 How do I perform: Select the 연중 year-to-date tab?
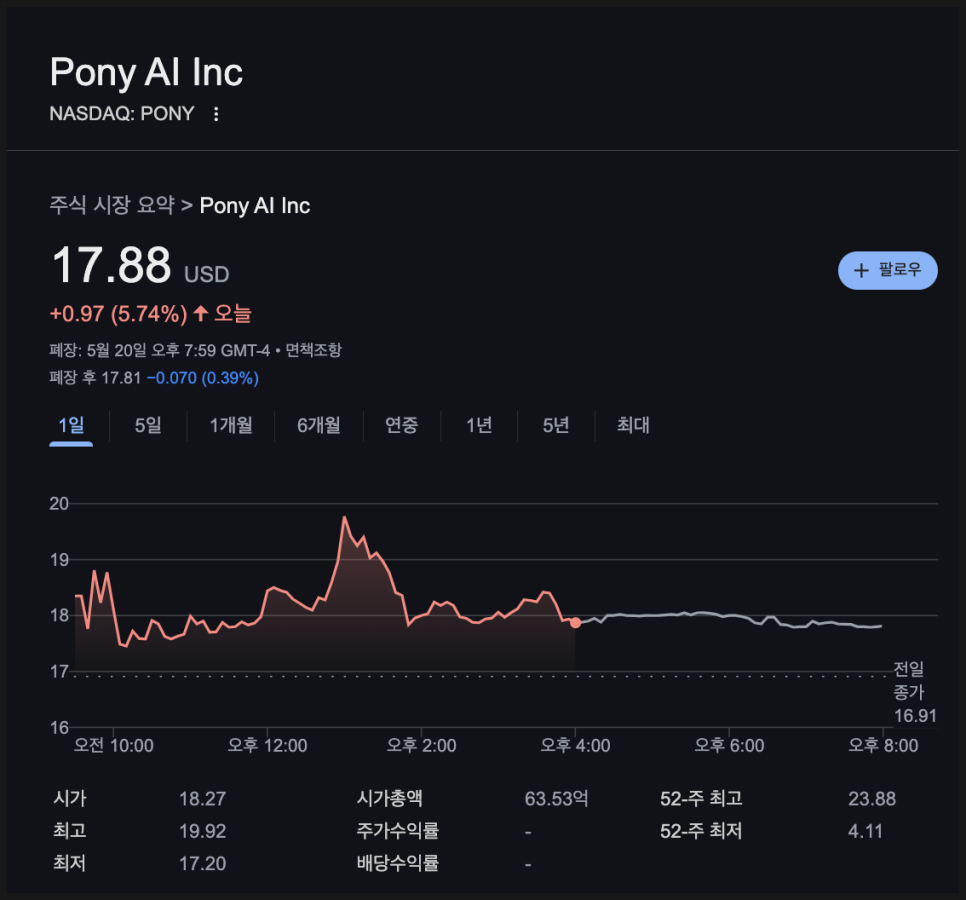(402, 425)
